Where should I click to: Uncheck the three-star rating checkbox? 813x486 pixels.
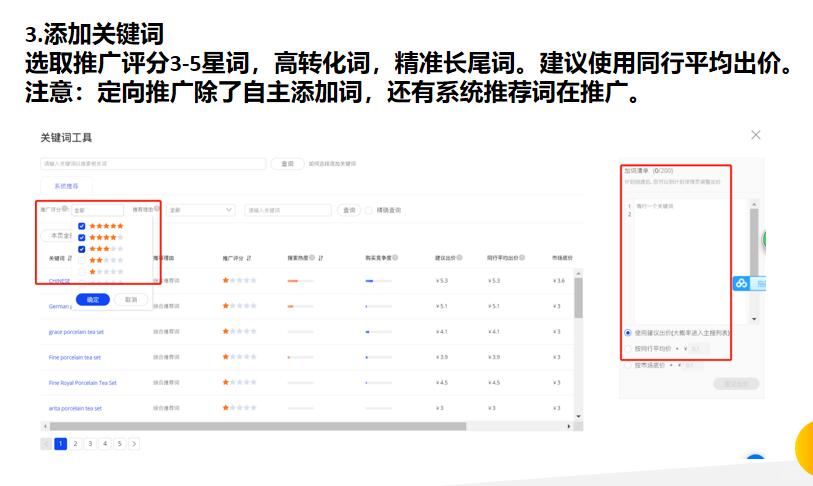[x=81, y=249]
